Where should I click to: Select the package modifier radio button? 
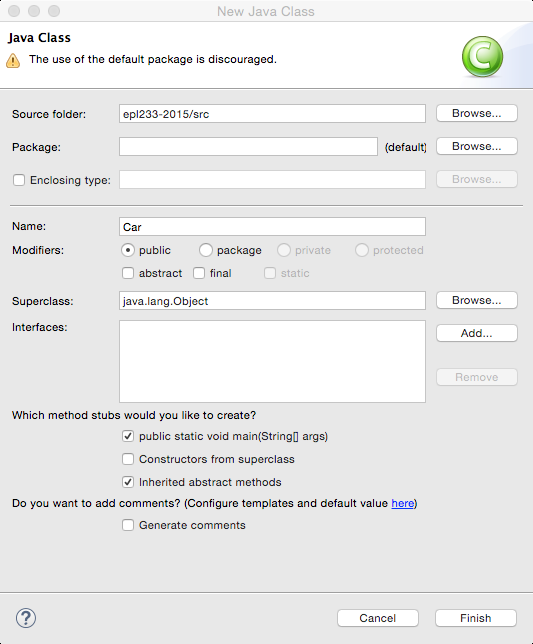[x=206, y=250]
